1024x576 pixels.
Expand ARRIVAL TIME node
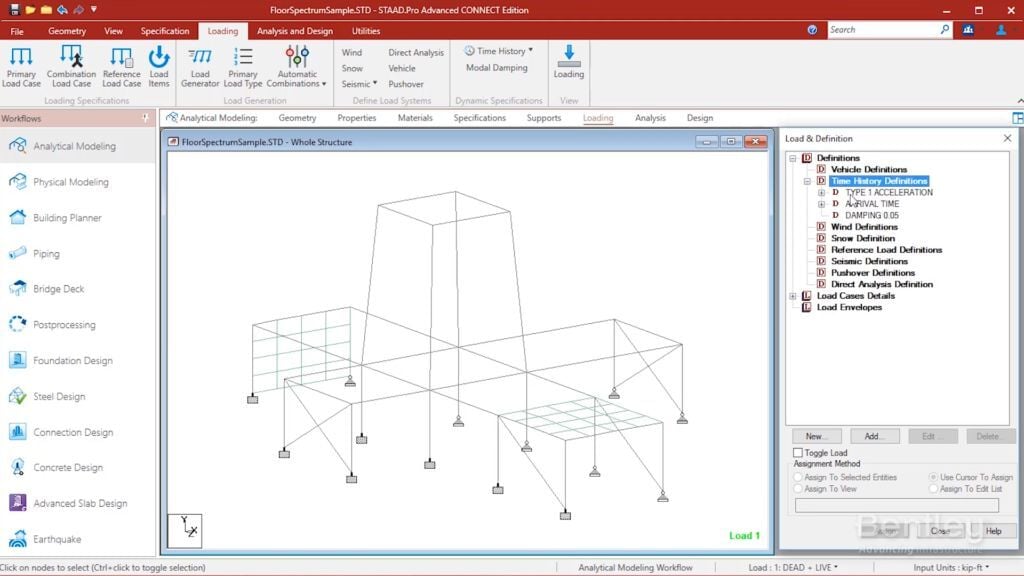click(822, 204)
